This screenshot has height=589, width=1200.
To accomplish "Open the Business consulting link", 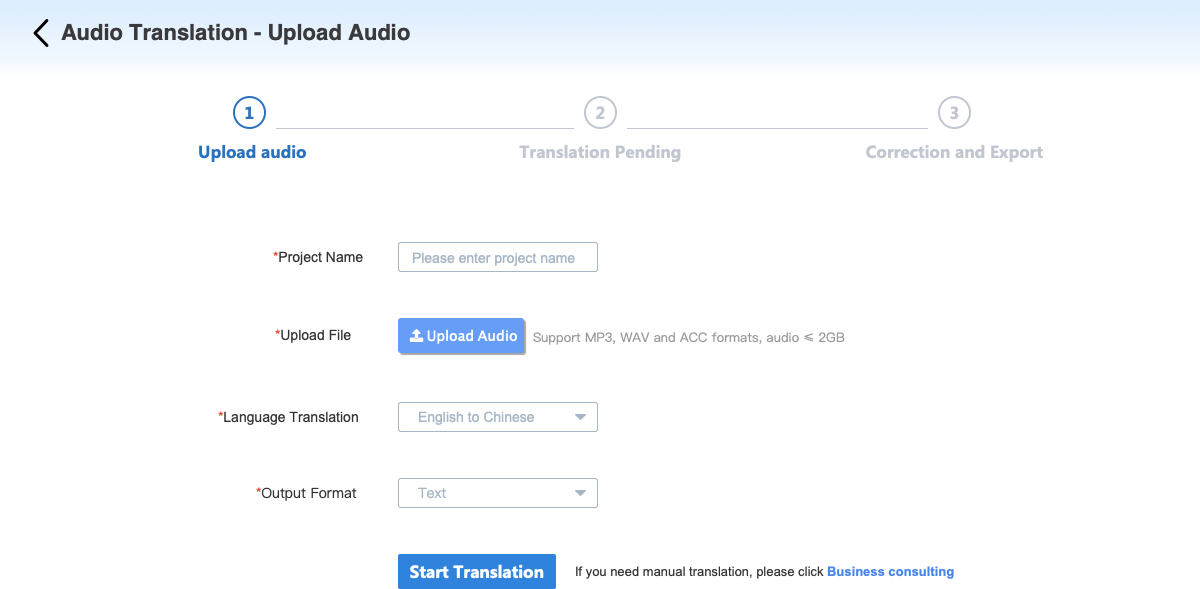I will 890,572.
